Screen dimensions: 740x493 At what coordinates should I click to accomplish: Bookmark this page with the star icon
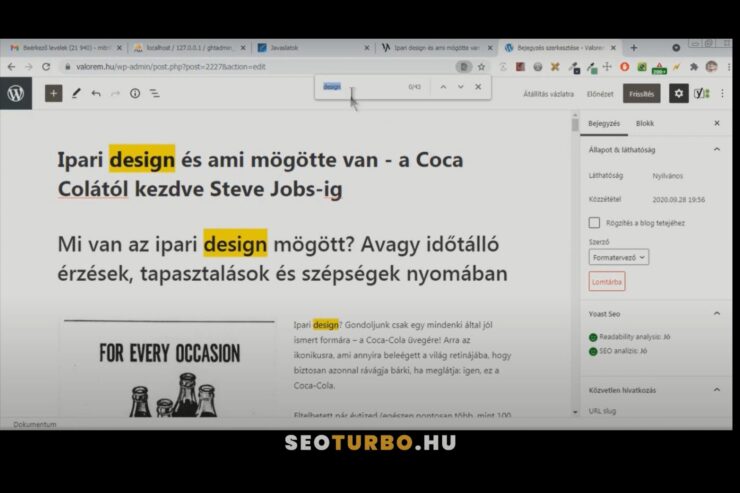coord(481,67)
